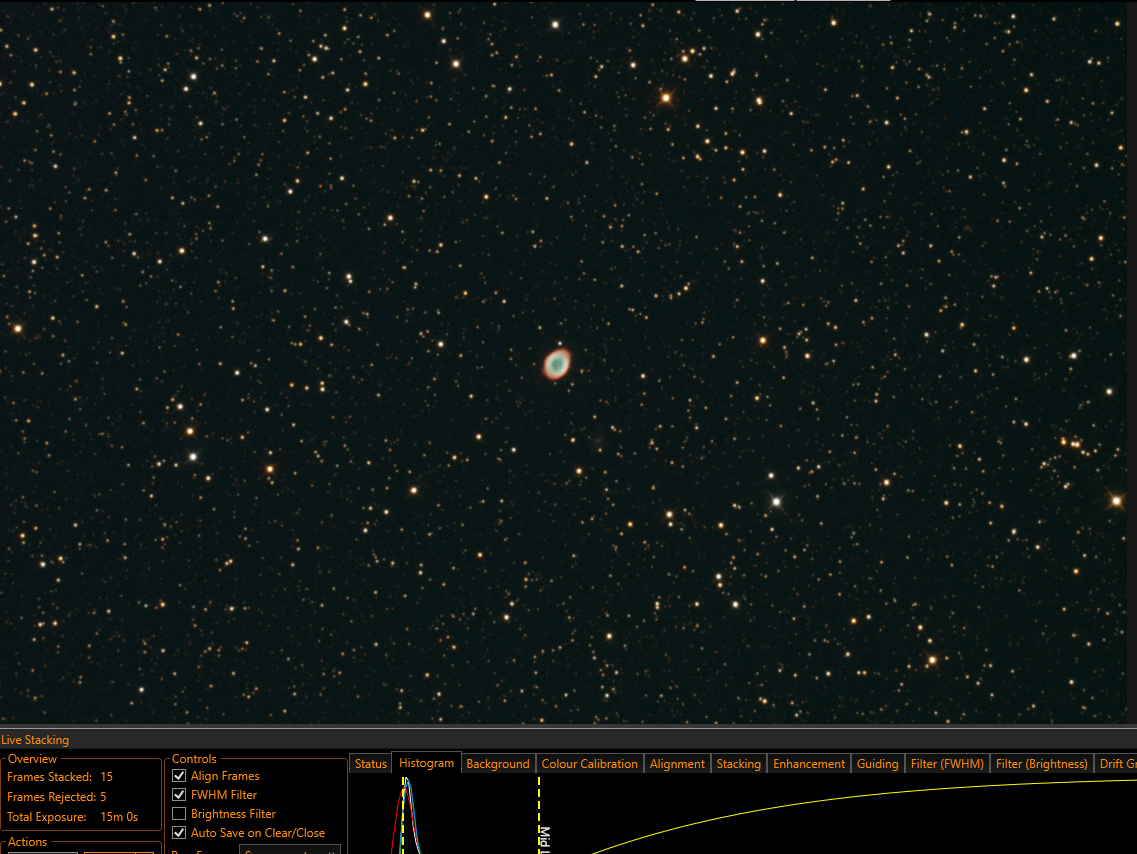Switch to the Status tab
Viewport: 1137px width, 854px height.
371,763
